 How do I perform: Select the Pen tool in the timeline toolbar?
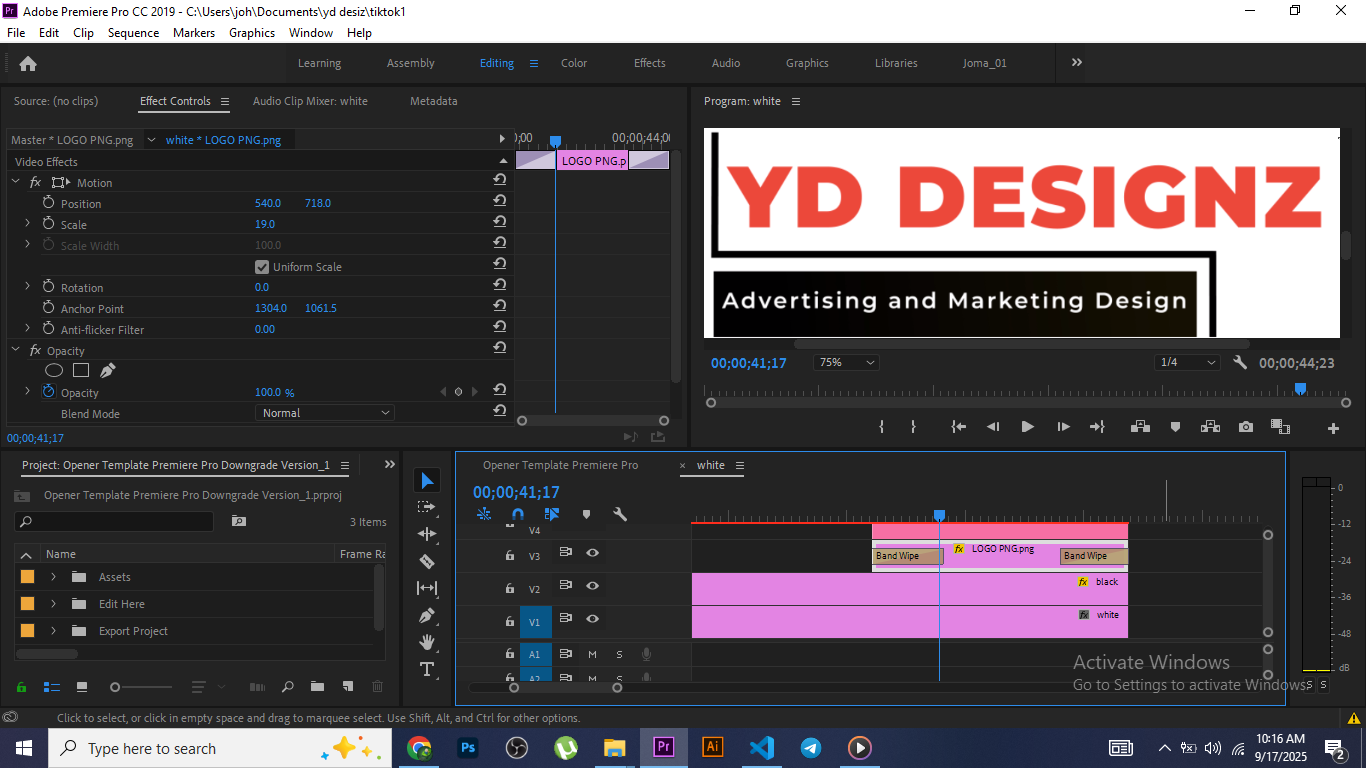point(427,615)
